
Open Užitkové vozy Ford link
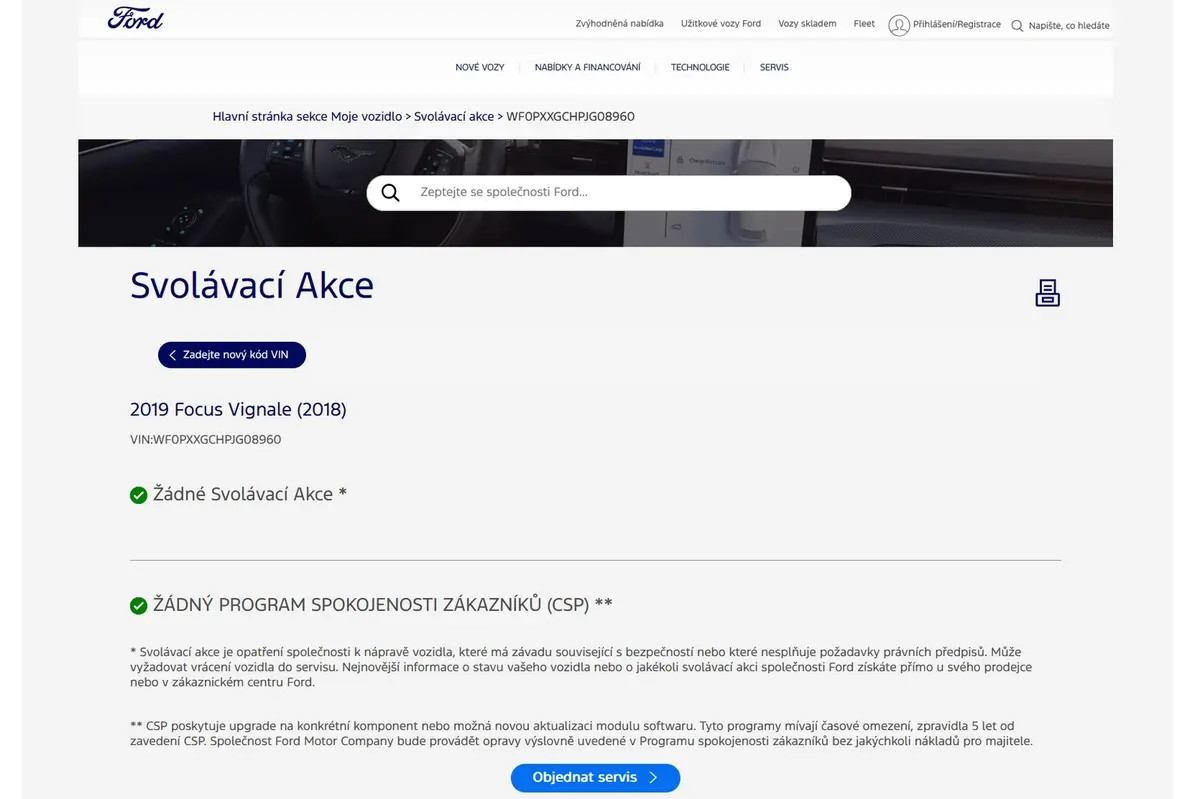tap(721, 24)
